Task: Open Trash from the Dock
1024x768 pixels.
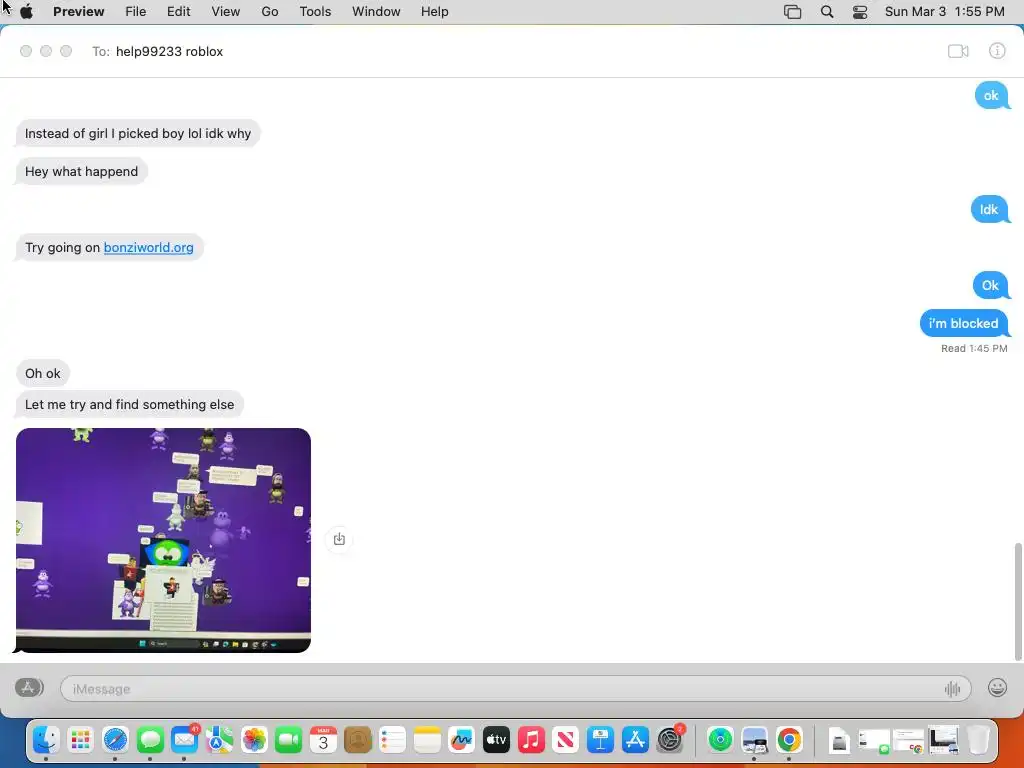Action: pos(978,740)
